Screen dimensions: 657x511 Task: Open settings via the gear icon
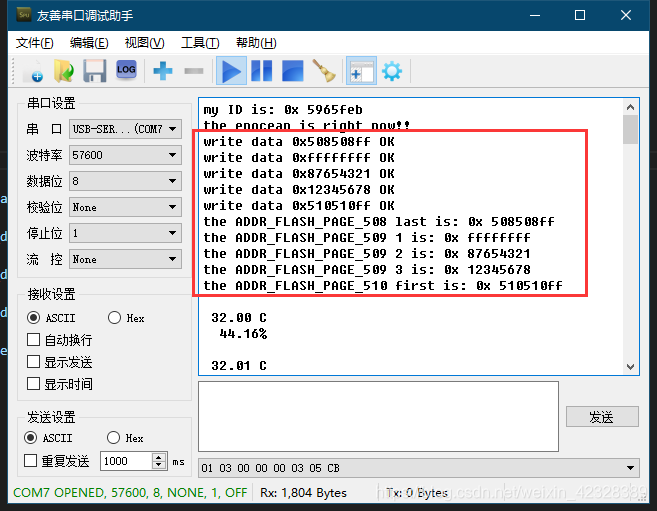point(392,71)
